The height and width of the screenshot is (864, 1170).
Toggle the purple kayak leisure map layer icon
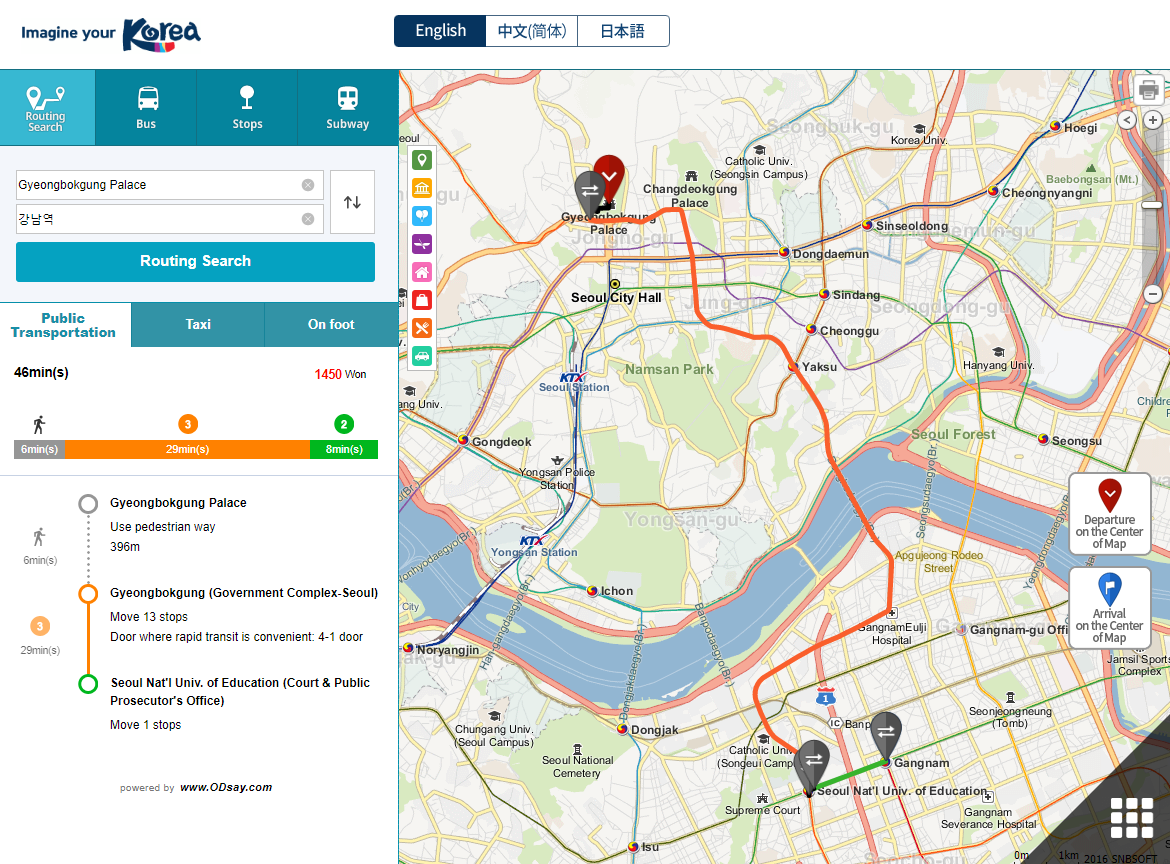[422, 244]
